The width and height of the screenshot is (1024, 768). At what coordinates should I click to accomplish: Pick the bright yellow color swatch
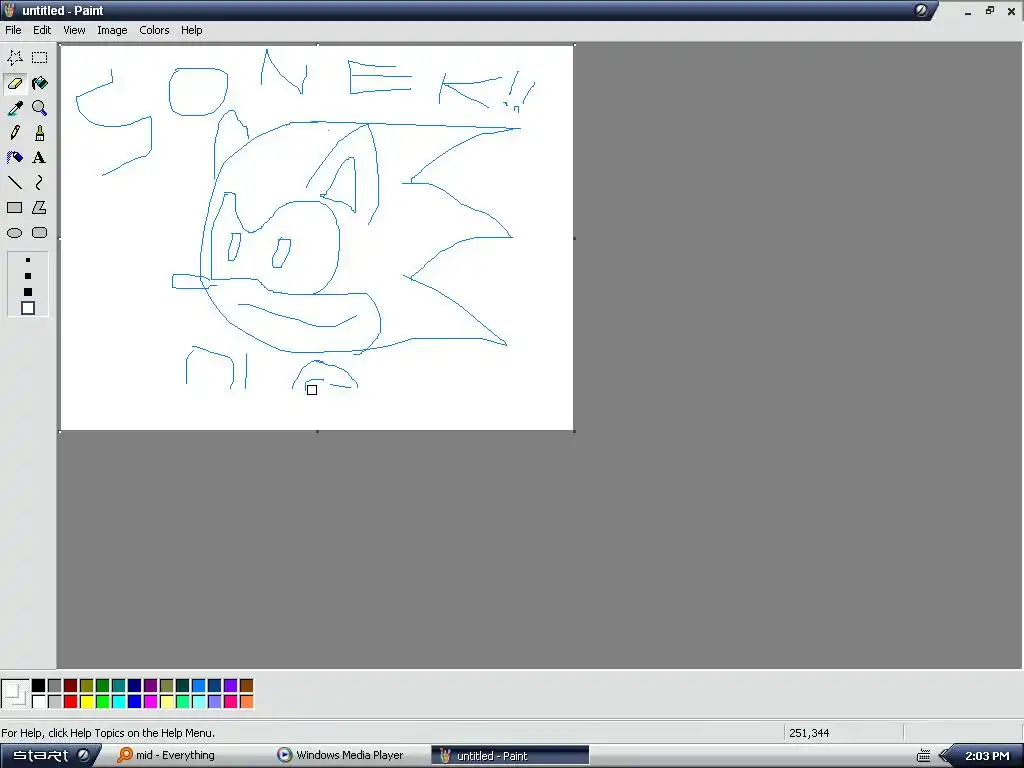click(86, 701)
